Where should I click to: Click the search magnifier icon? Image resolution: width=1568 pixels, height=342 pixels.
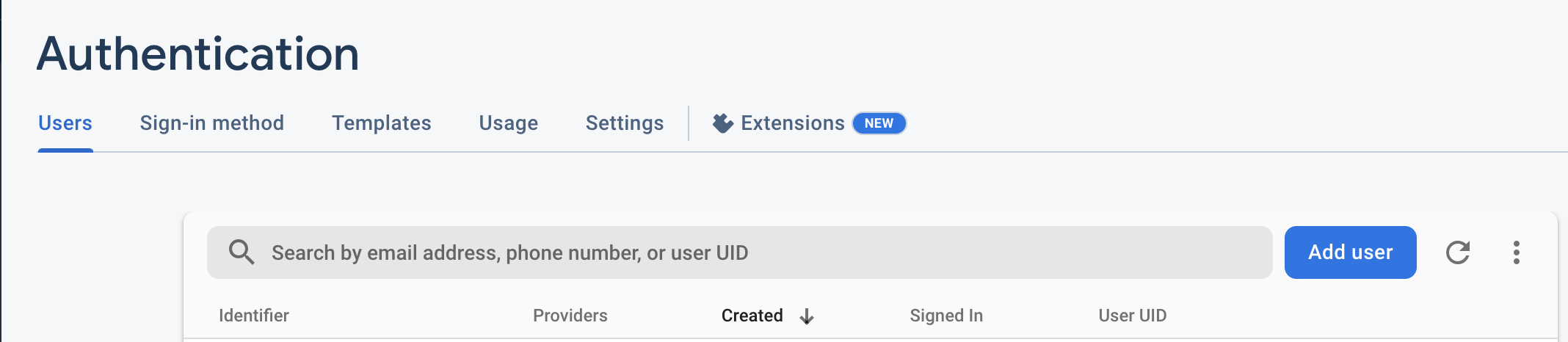click(242, 252)
